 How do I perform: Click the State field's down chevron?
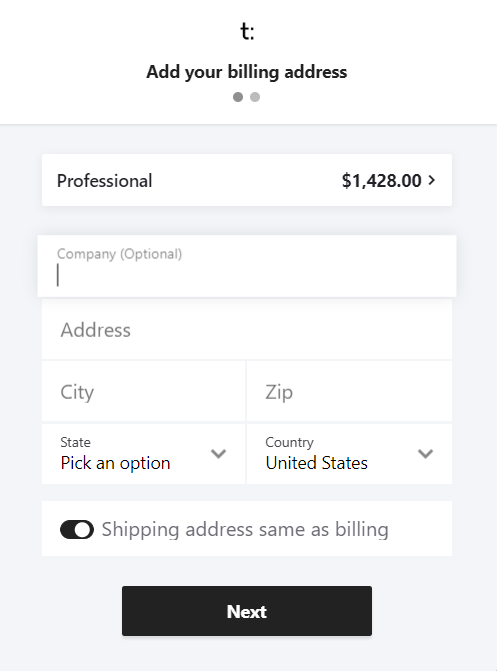219,454
